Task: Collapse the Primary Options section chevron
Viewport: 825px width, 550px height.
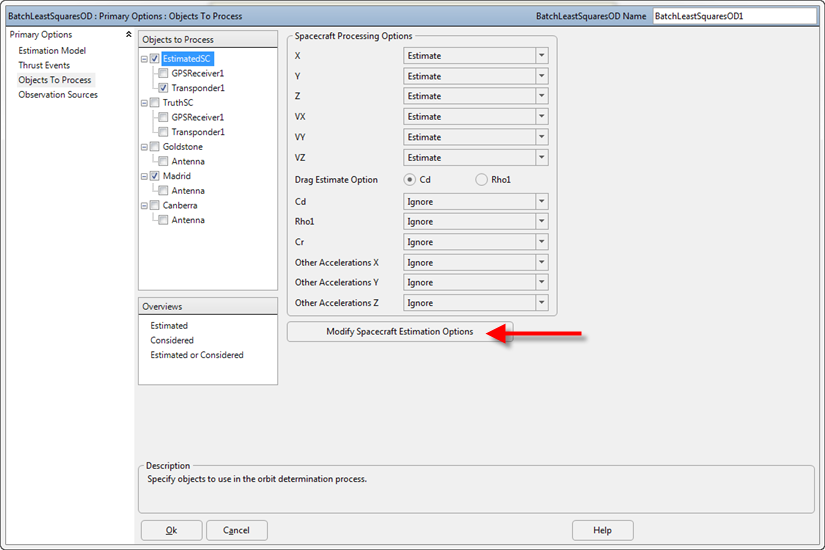Action: [x=128, y=34]
